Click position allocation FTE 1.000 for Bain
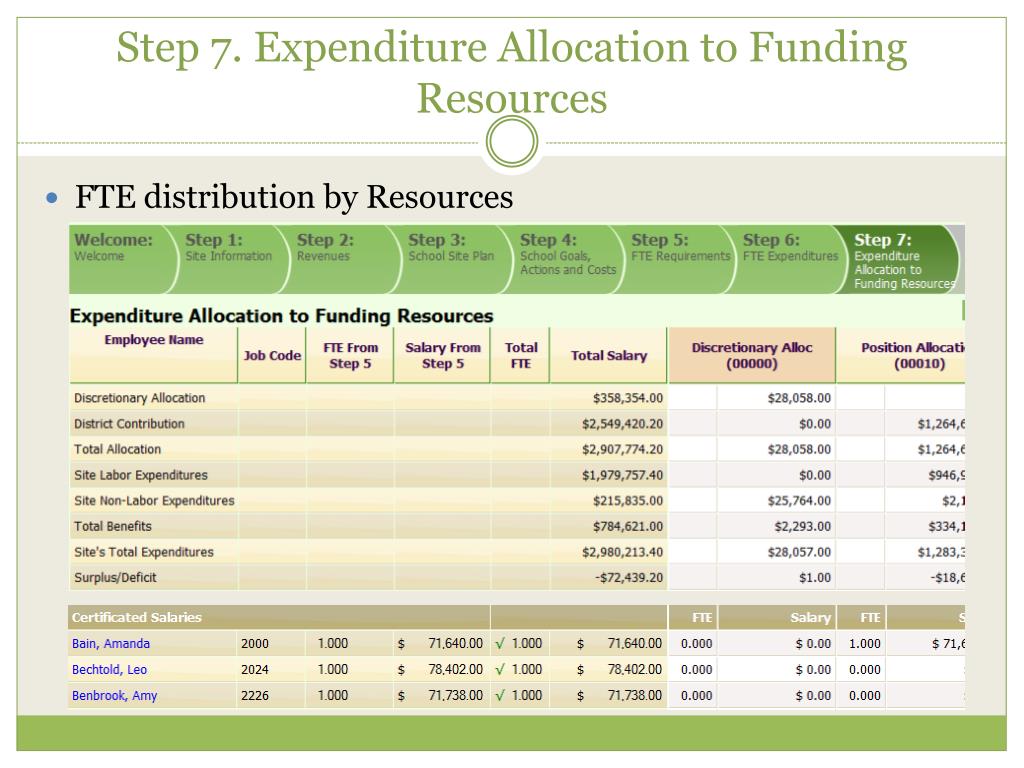 coord(865,643)
